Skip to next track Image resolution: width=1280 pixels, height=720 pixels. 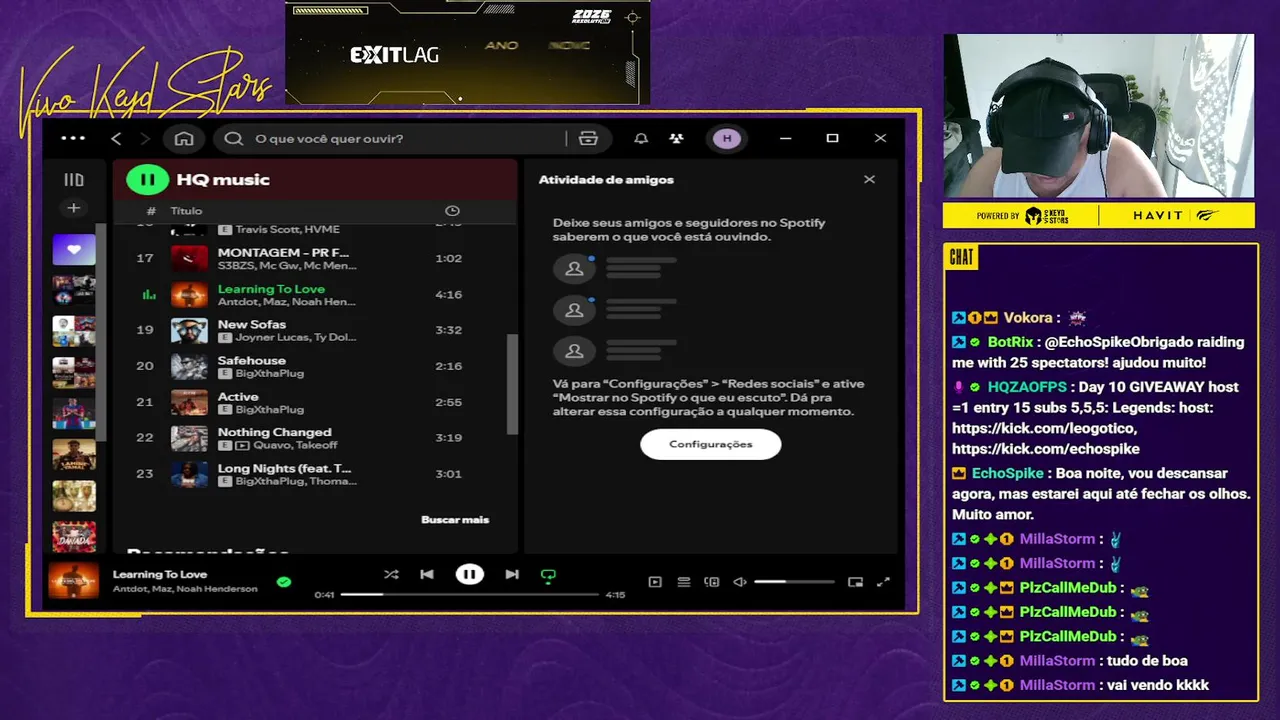point(512,575)
